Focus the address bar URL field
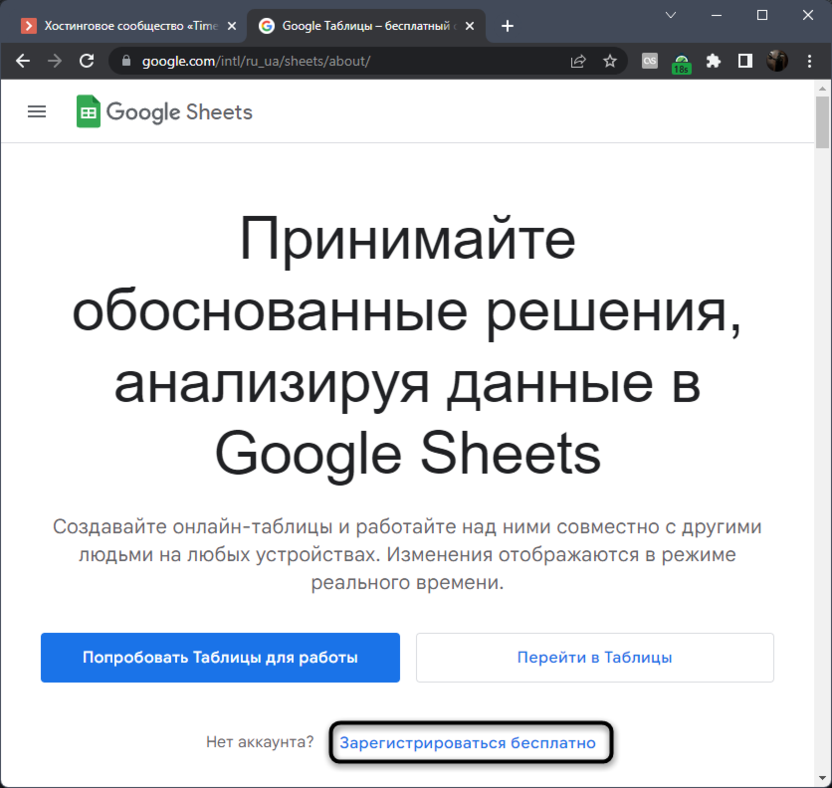The image size is (832, 788). point(340,61)
